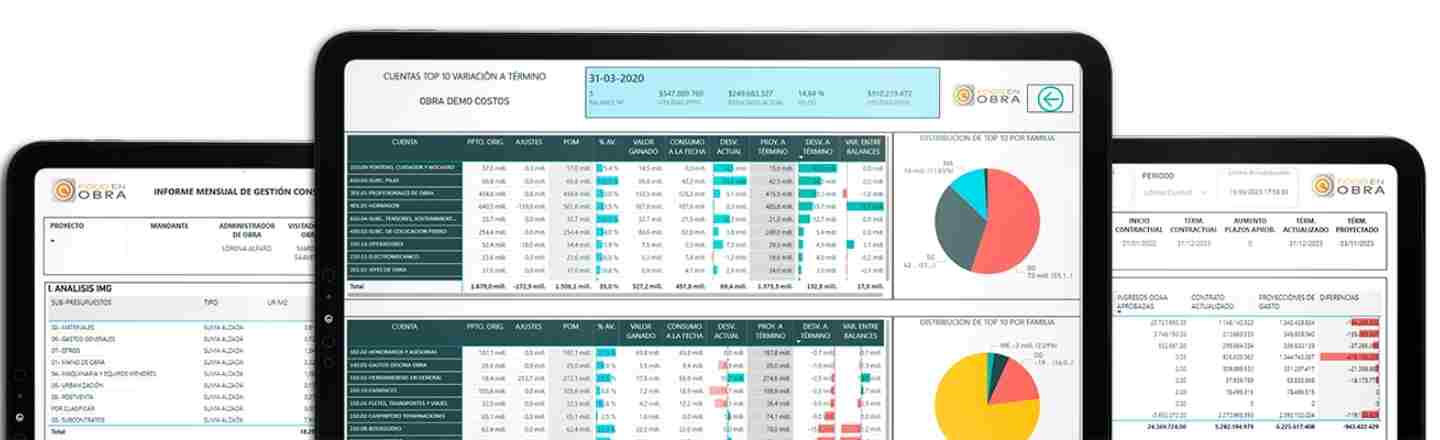Click the TIPO column header on left tablet
Screen dimensions: 1440x440
(211, 301)
